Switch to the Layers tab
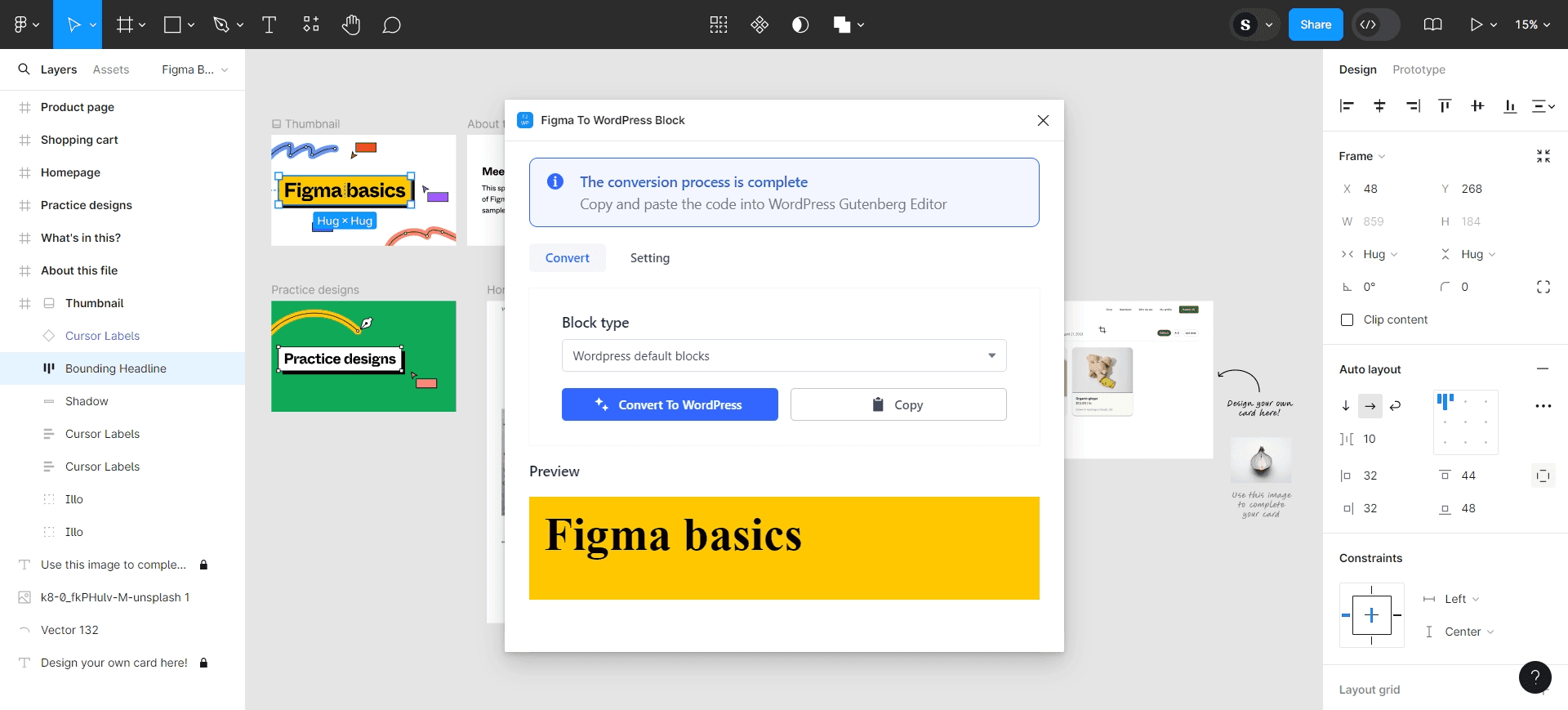The width and height of the screenshot is (1568, 710). 59,69
